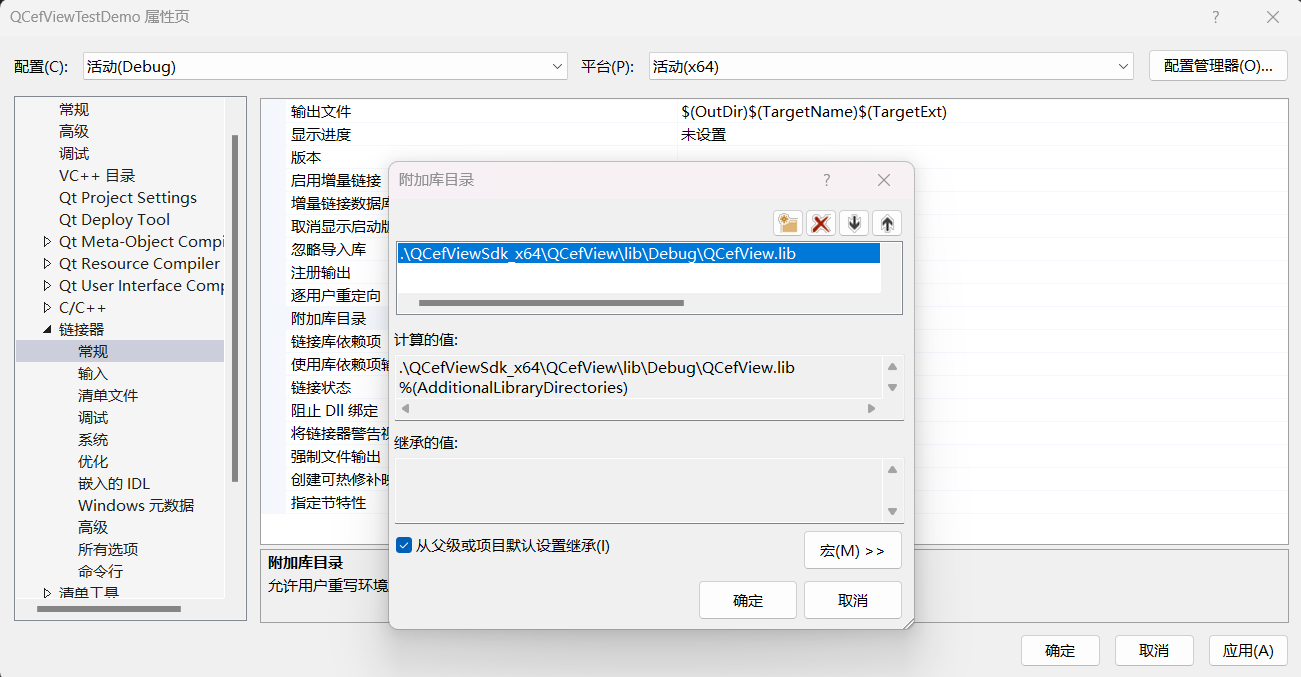The image size is (1301, 677).
Task: Click the tree panel vertical scrollbar
Action: [235, 307]
